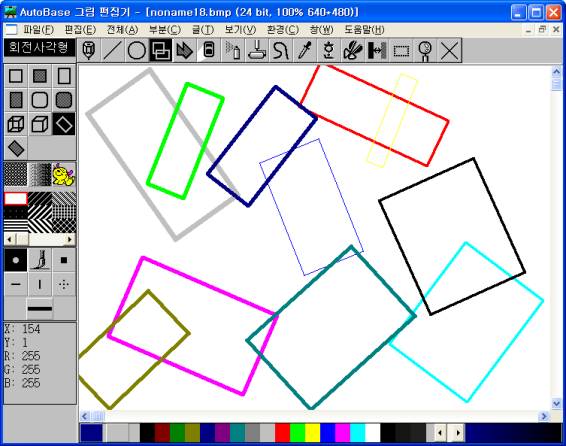Click canvas vertical scrollbar down arrow
The height and width of the screenshot is (446, 566).
pos(556,403)
